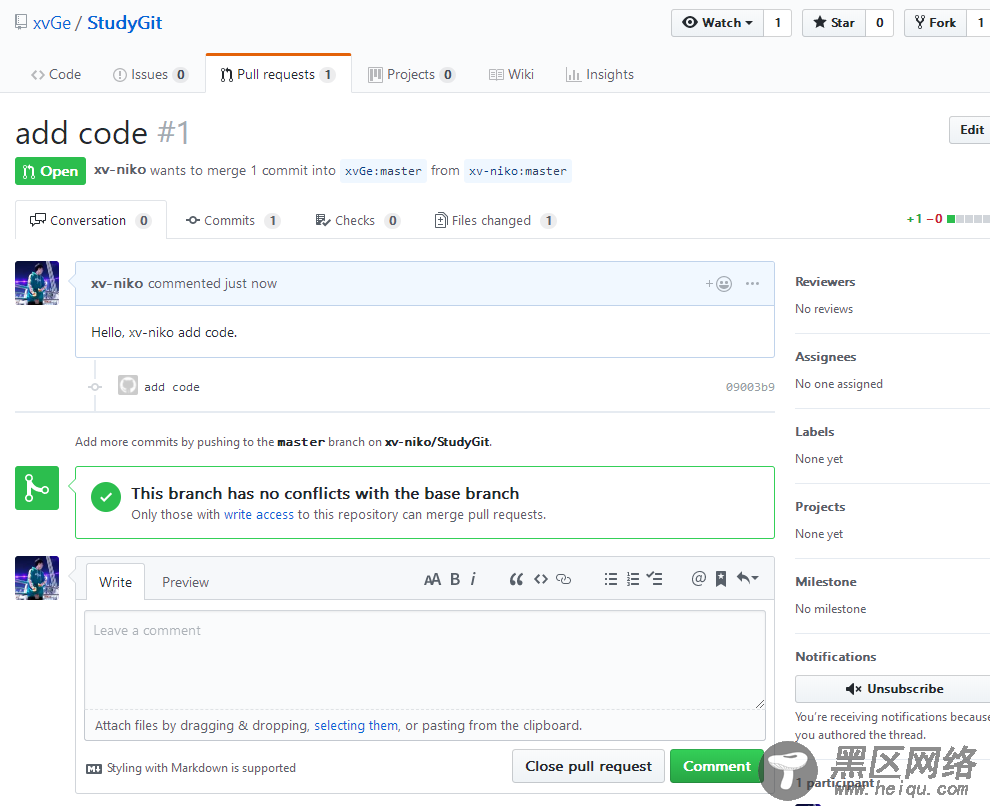Insert a quote using the toolbar
Viewport: 990px width, 806px height.
point(516,579)
